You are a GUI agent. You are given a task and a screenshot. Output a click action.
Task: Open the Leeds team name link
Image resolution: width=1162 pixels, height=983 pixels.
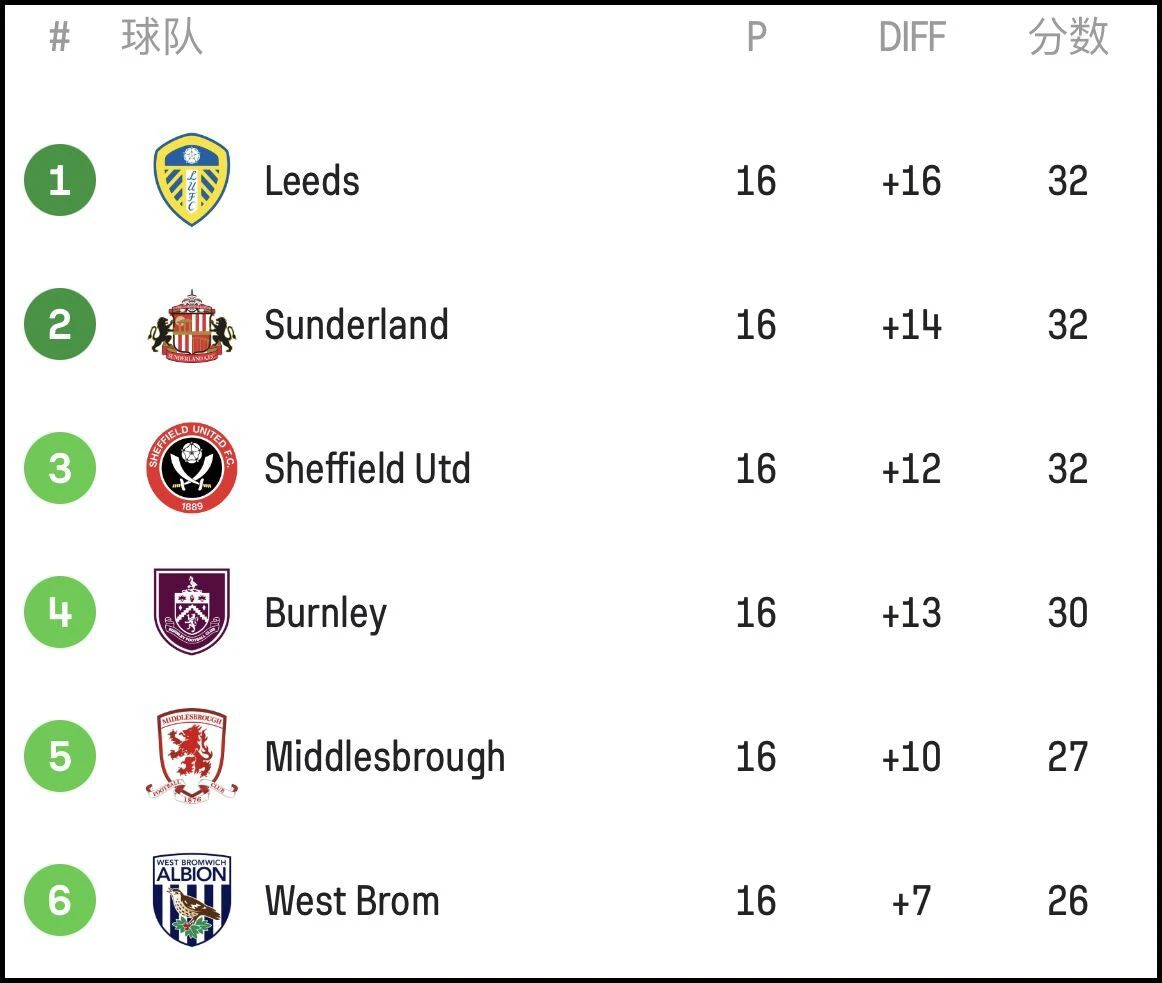pos(312,181)
